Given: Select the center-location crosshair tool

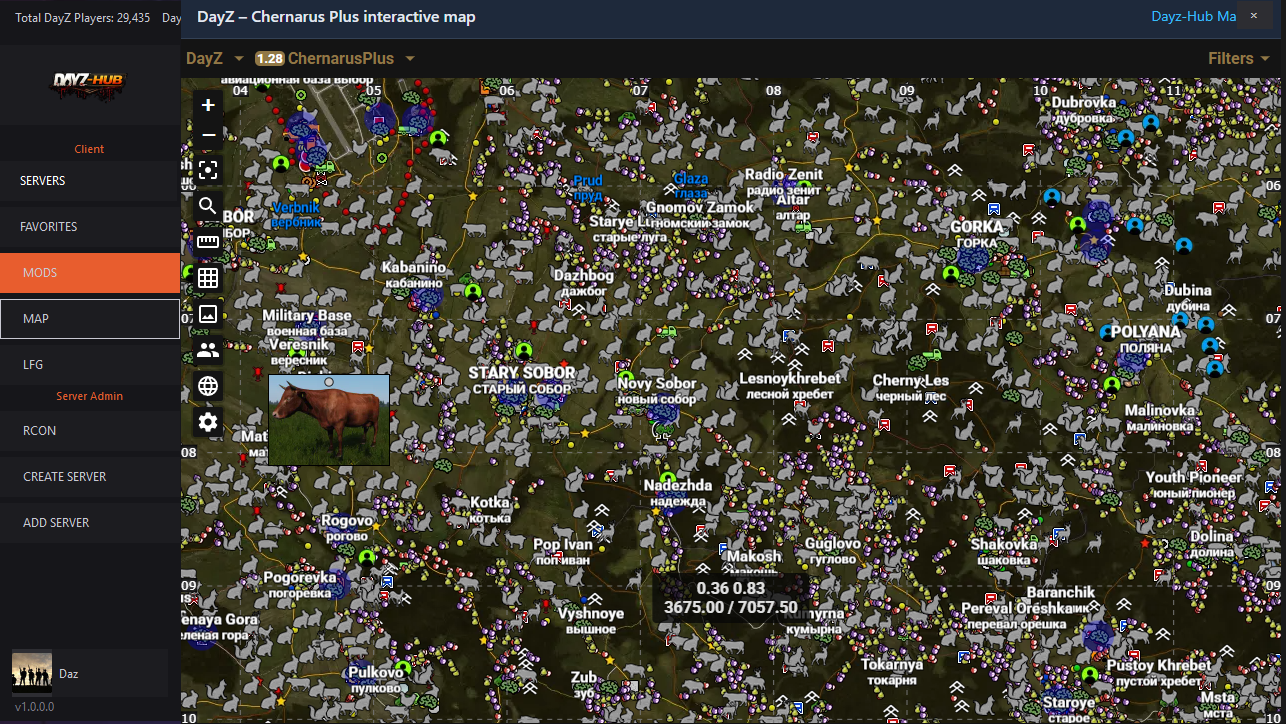Looking at the screenshot, I should pos(207,169).
